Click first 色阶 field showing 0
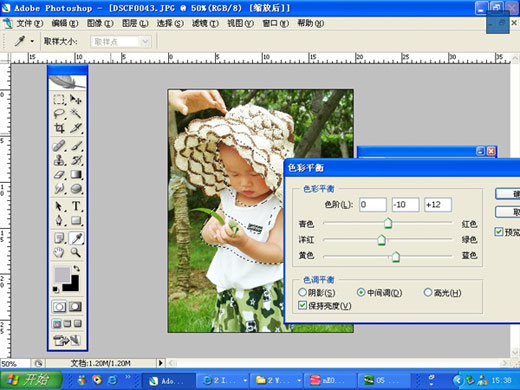520x390 pixels. [373, 204]
